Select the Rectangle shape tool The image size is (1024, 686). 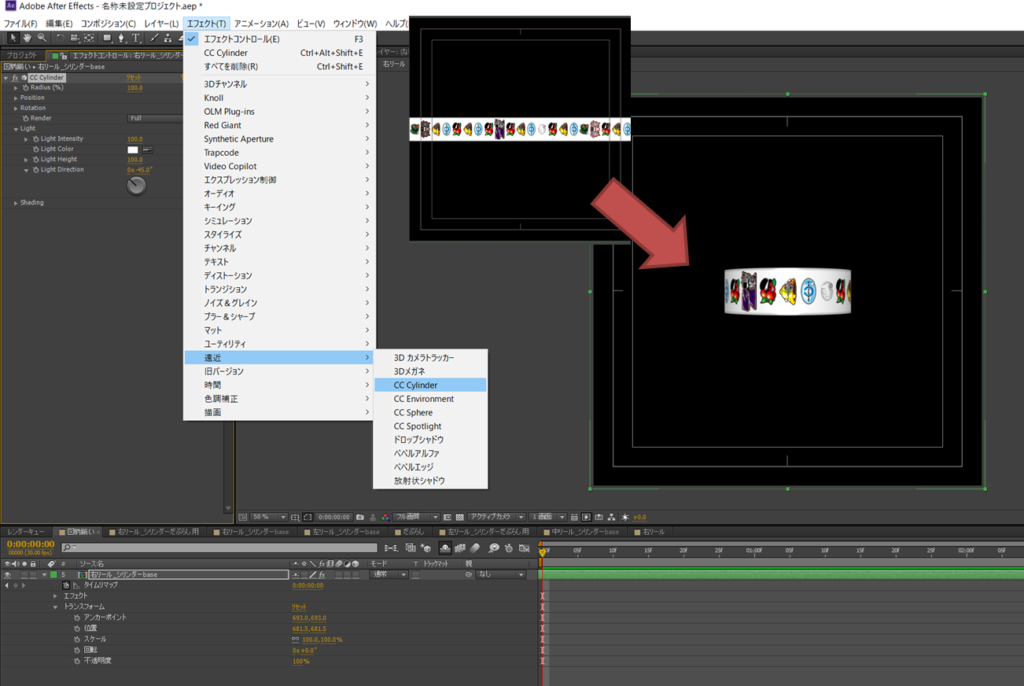pyautogui.click(x=108, y=38)
